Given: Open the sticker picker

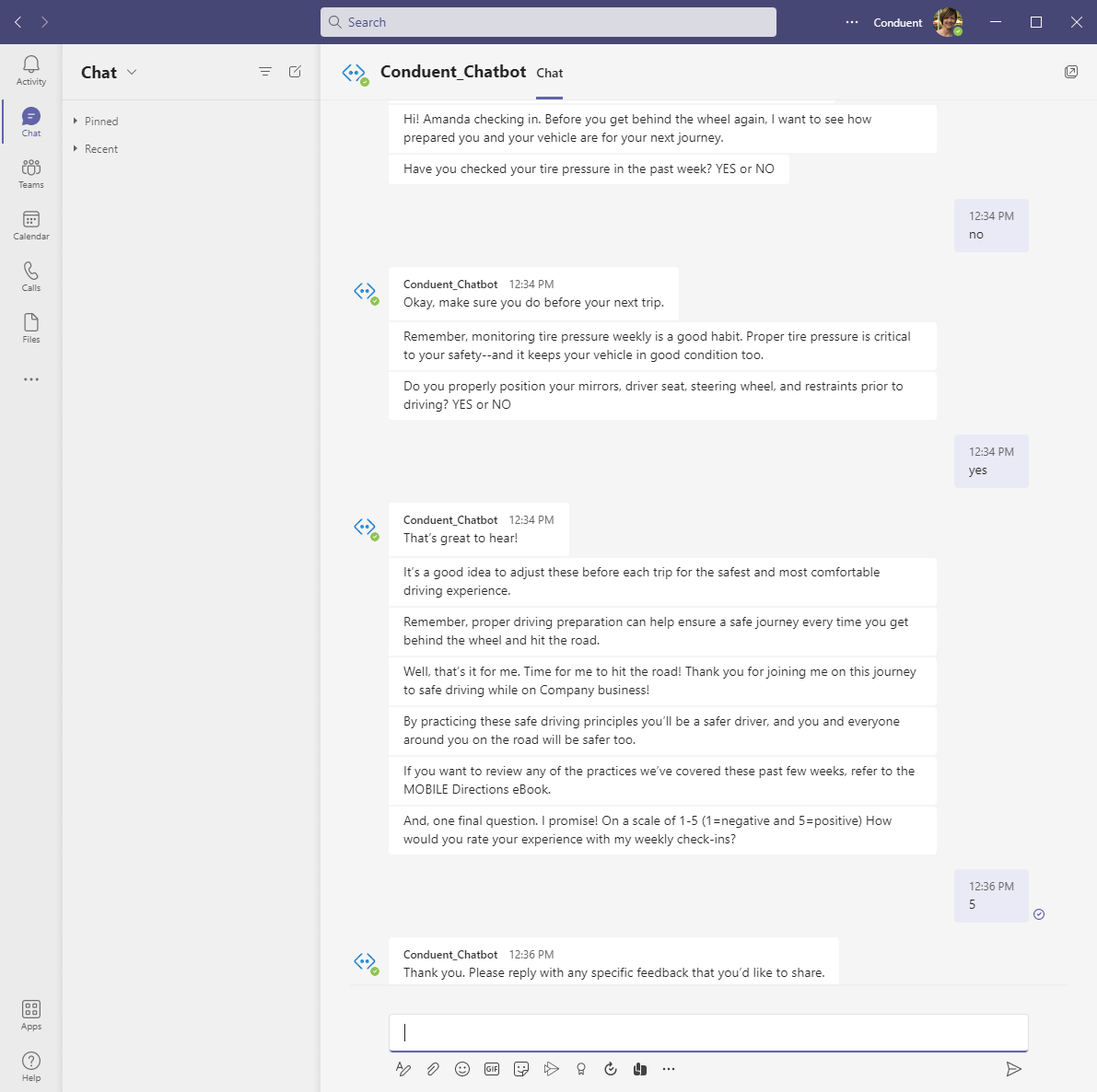Looking at the screenshot, I should point(521,1069).
